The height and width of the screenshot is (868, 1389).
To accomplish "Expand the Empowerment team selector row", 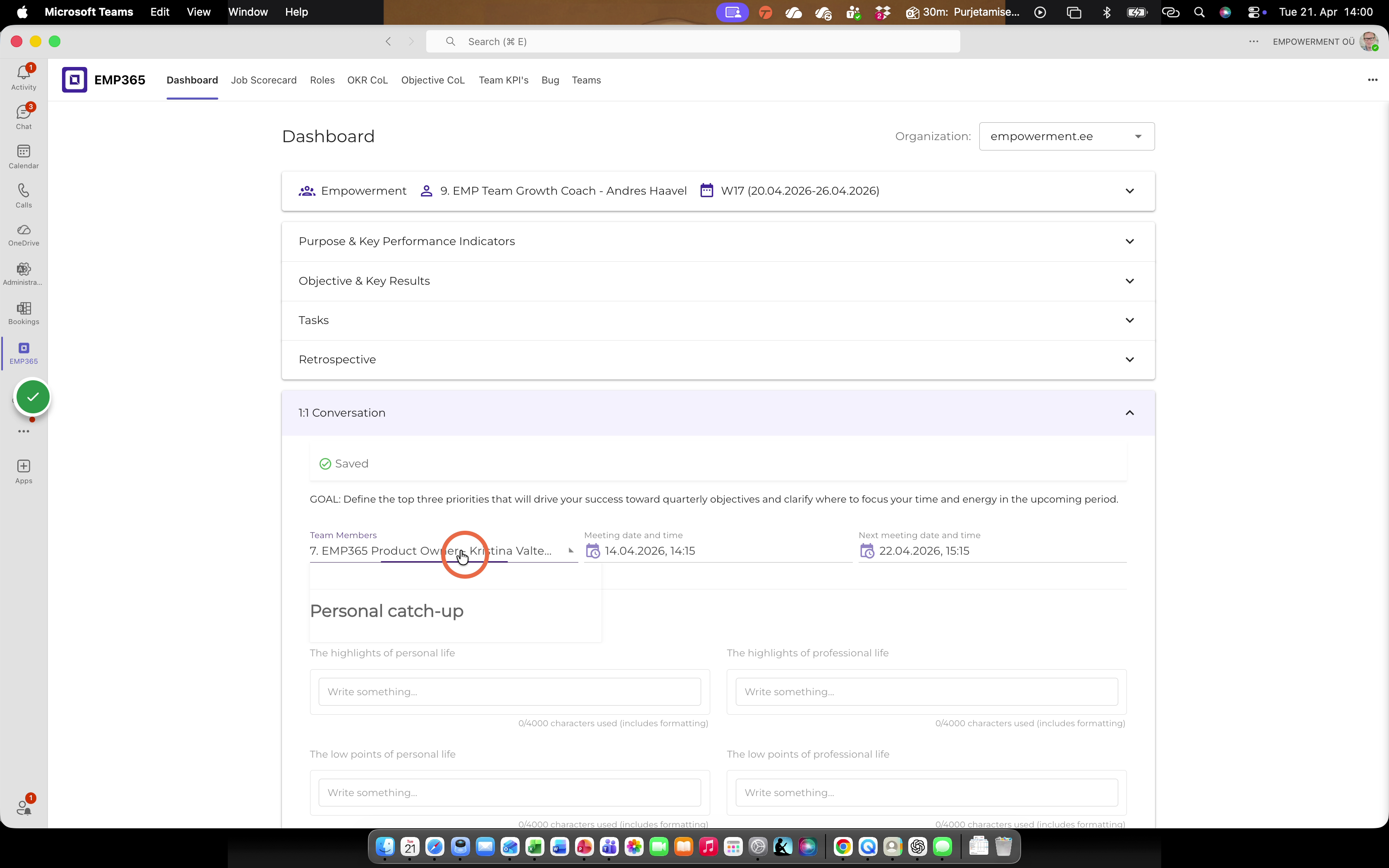I will (718, 191).
